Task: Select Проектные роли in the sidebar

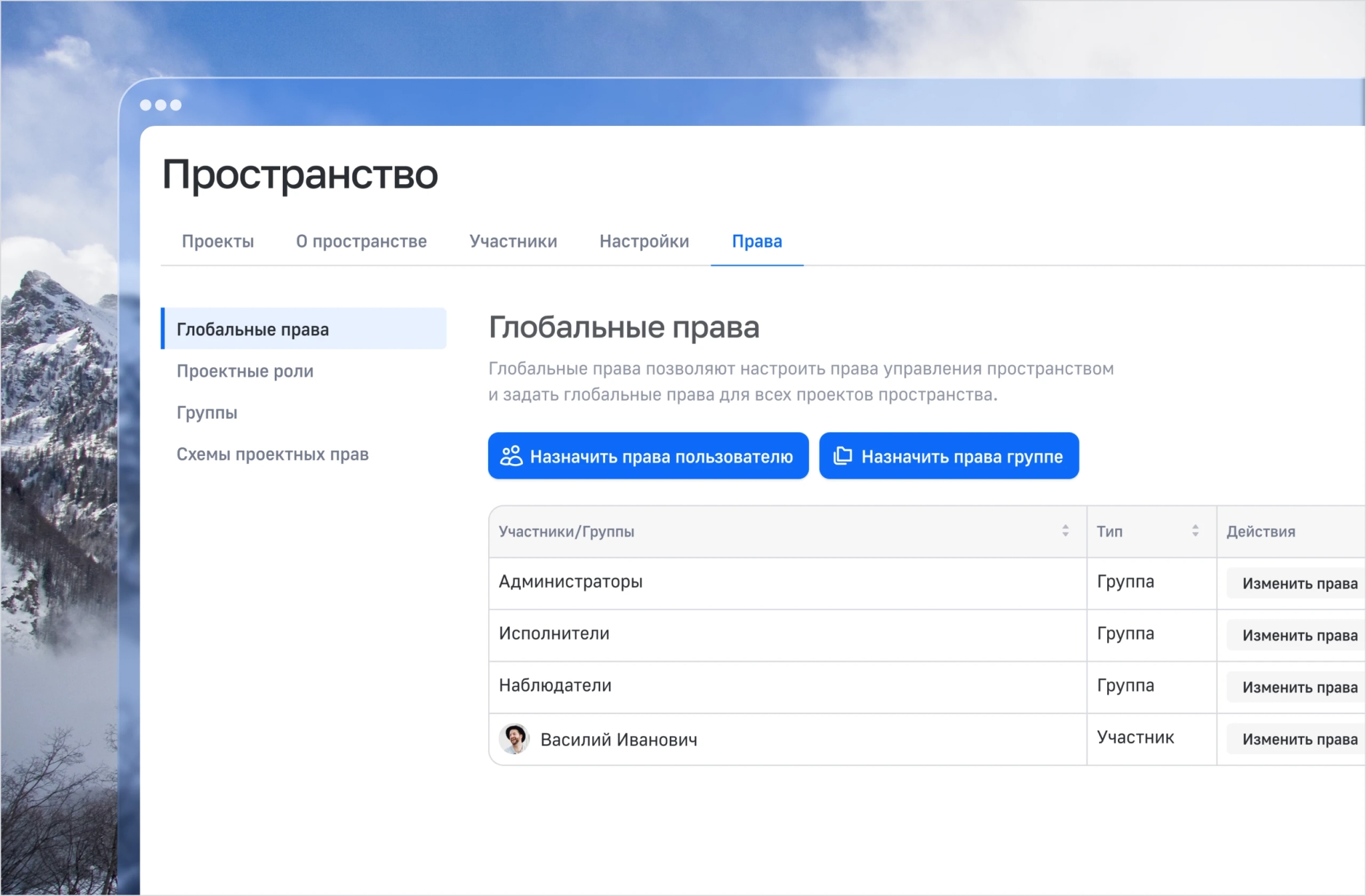Action: (244, 371)
